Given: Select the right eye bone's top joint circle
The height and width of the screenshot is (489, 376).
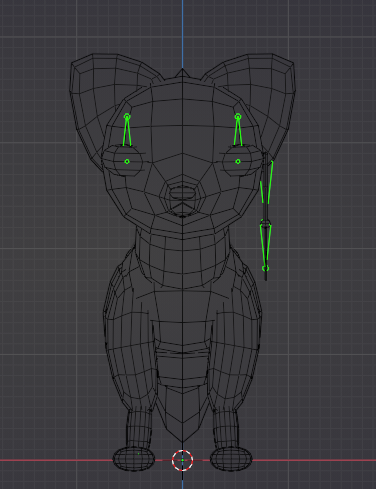Looking at the screenshot, I should (238, 116).
